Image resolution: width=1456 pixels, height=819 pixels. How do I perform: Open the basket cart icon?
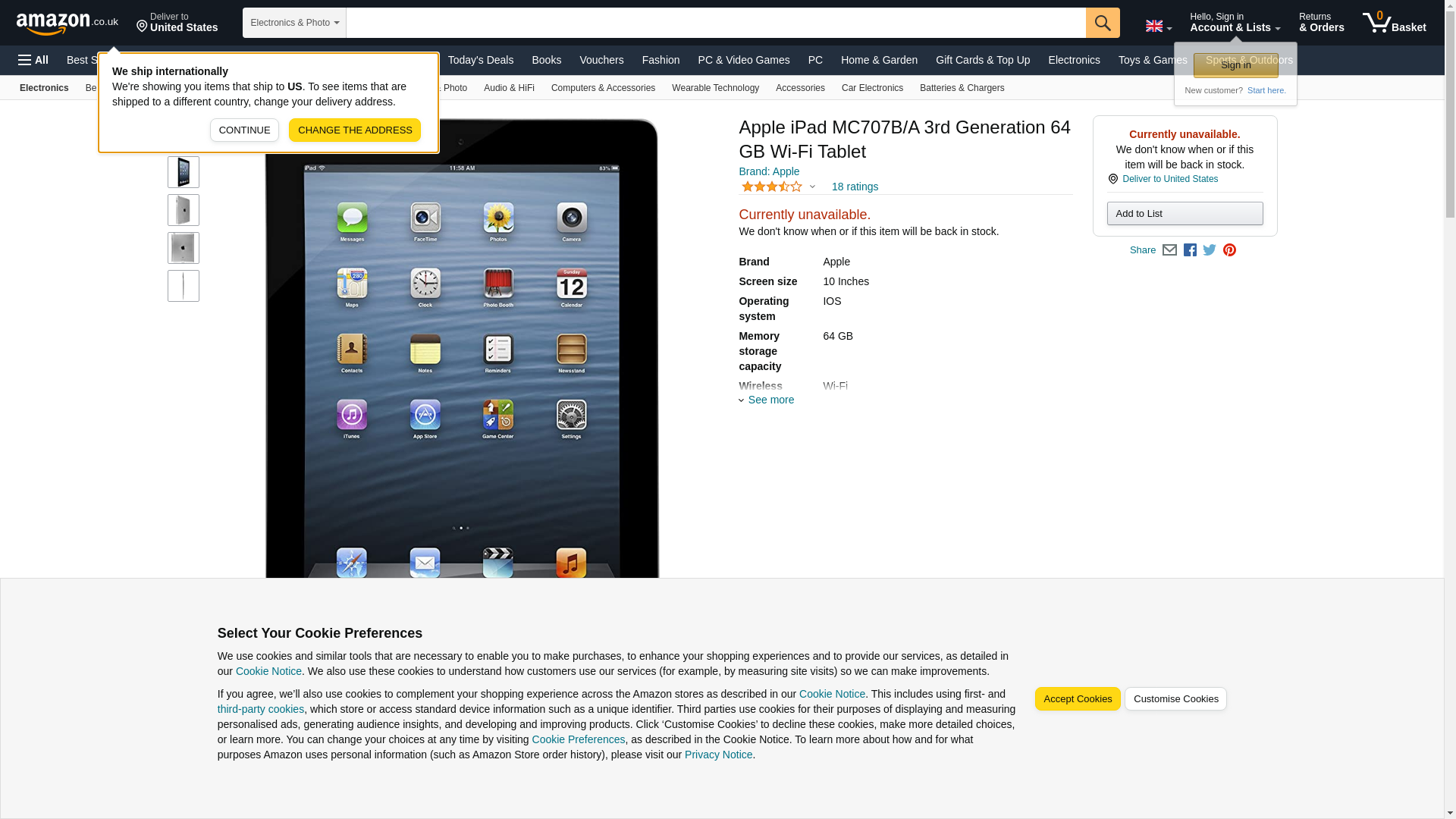point(1394,23)
